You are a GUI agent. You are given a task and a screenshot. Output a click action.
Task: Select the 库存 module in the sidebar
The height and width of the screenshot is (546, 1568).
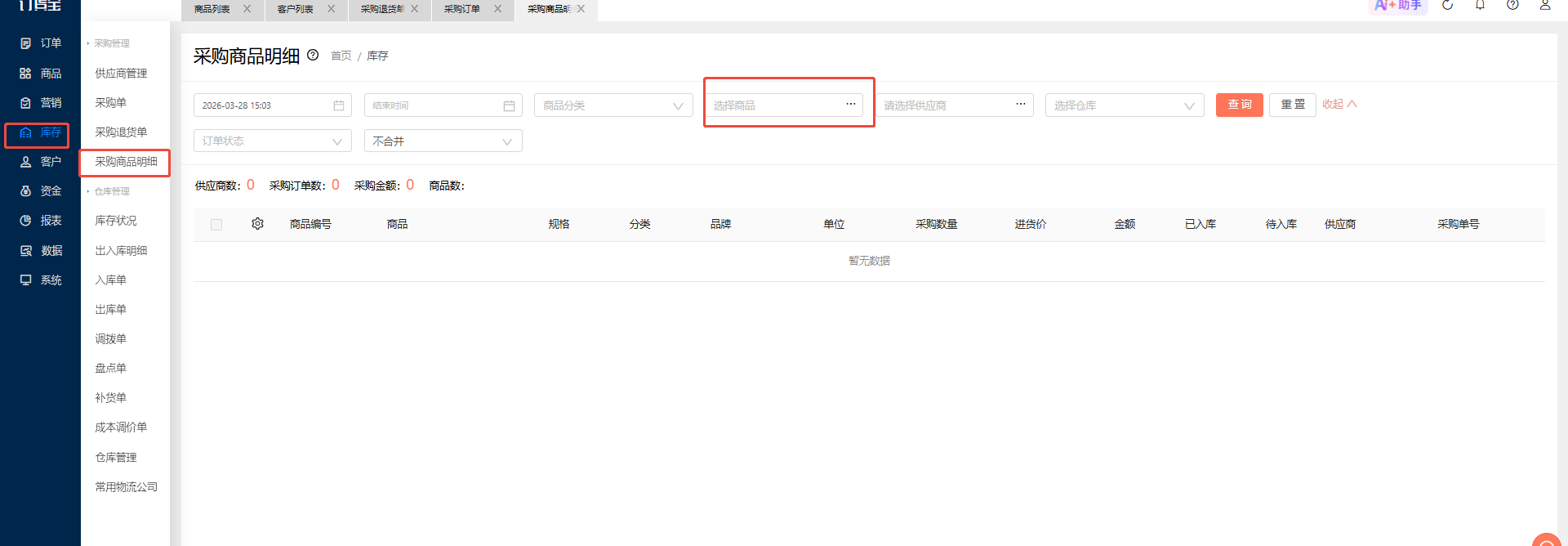point(40,132)
